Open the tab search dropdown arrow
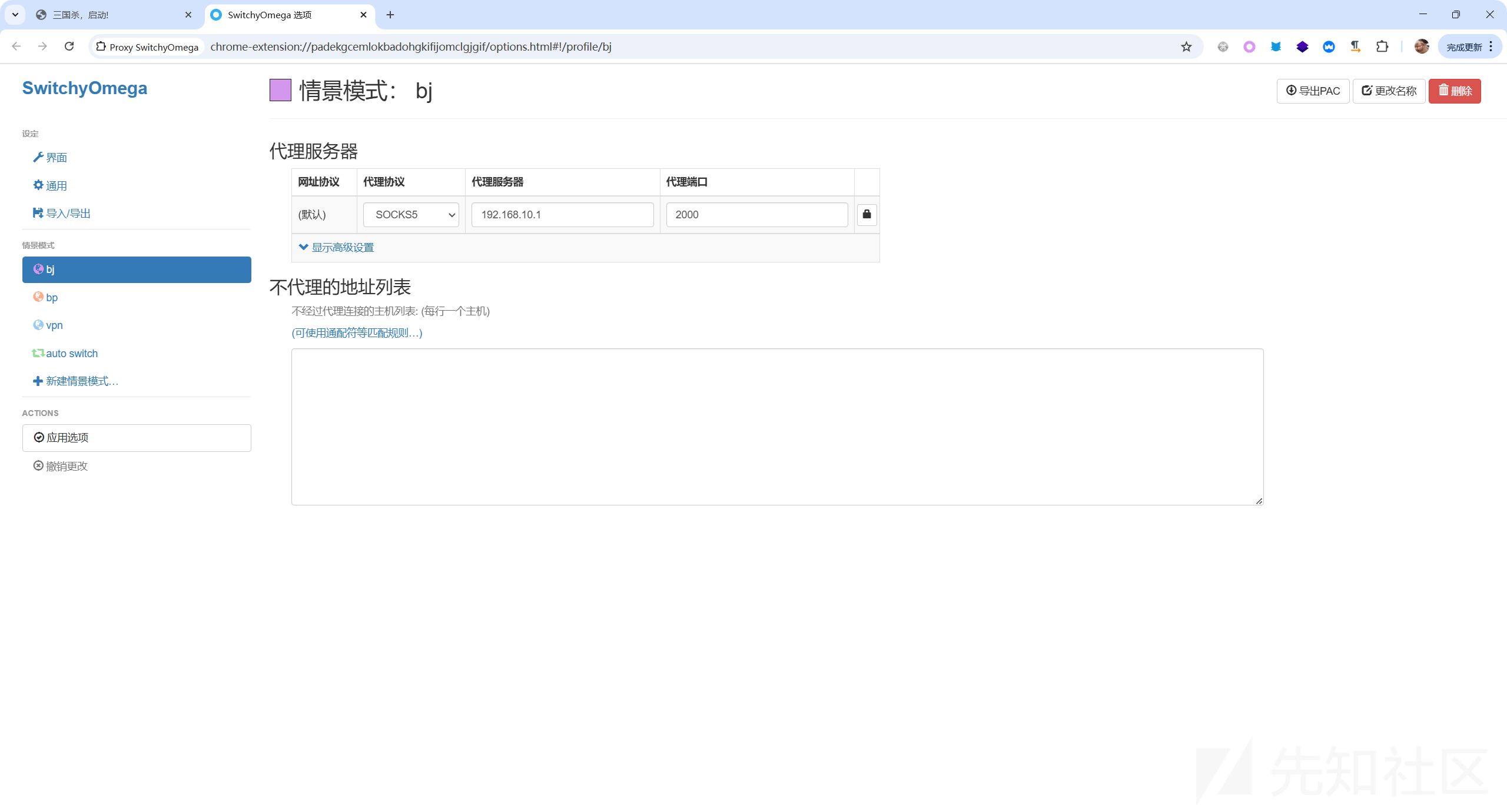 coord(15,15)
